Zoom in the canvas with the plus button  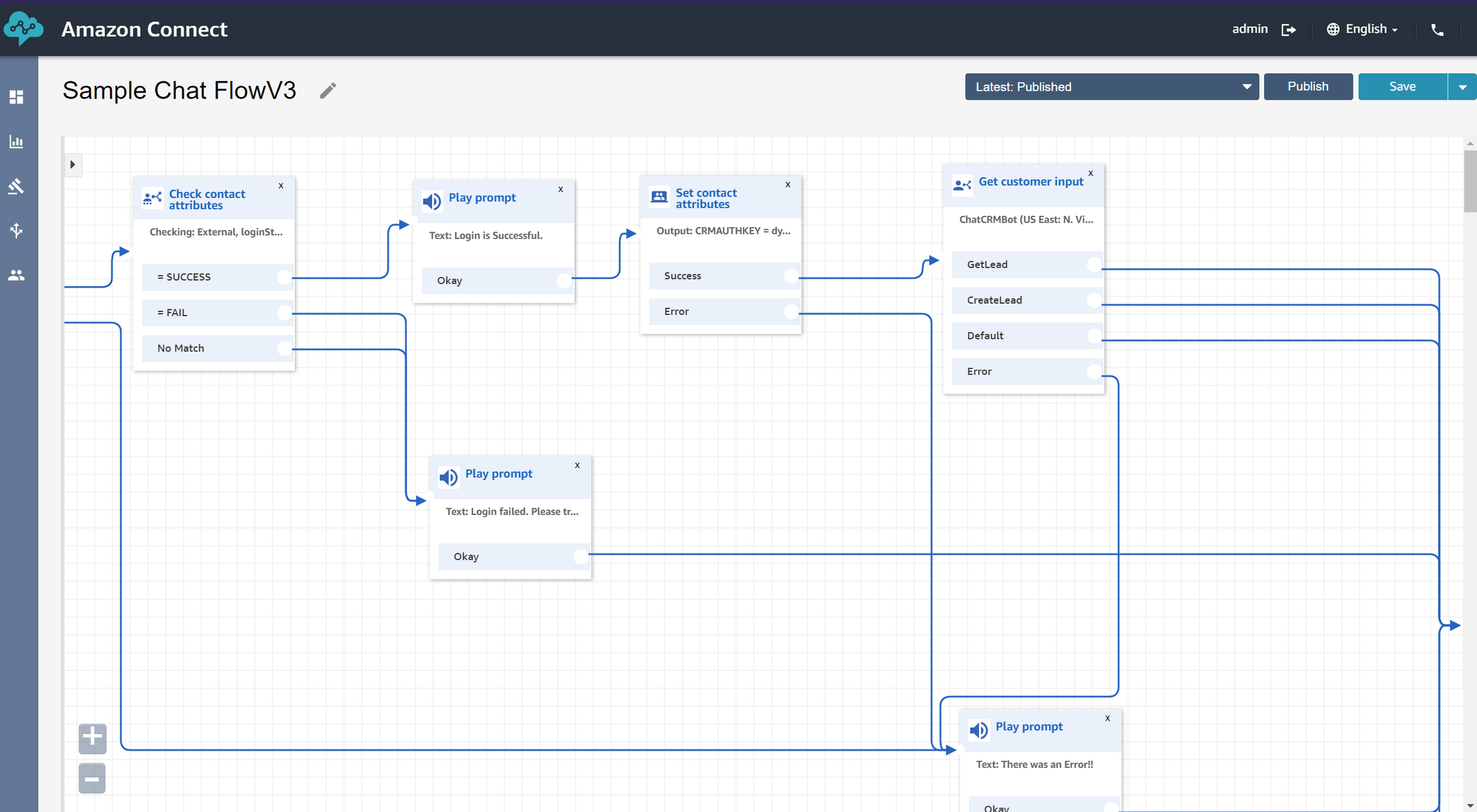pyautogui.click(x=92, y=739)
